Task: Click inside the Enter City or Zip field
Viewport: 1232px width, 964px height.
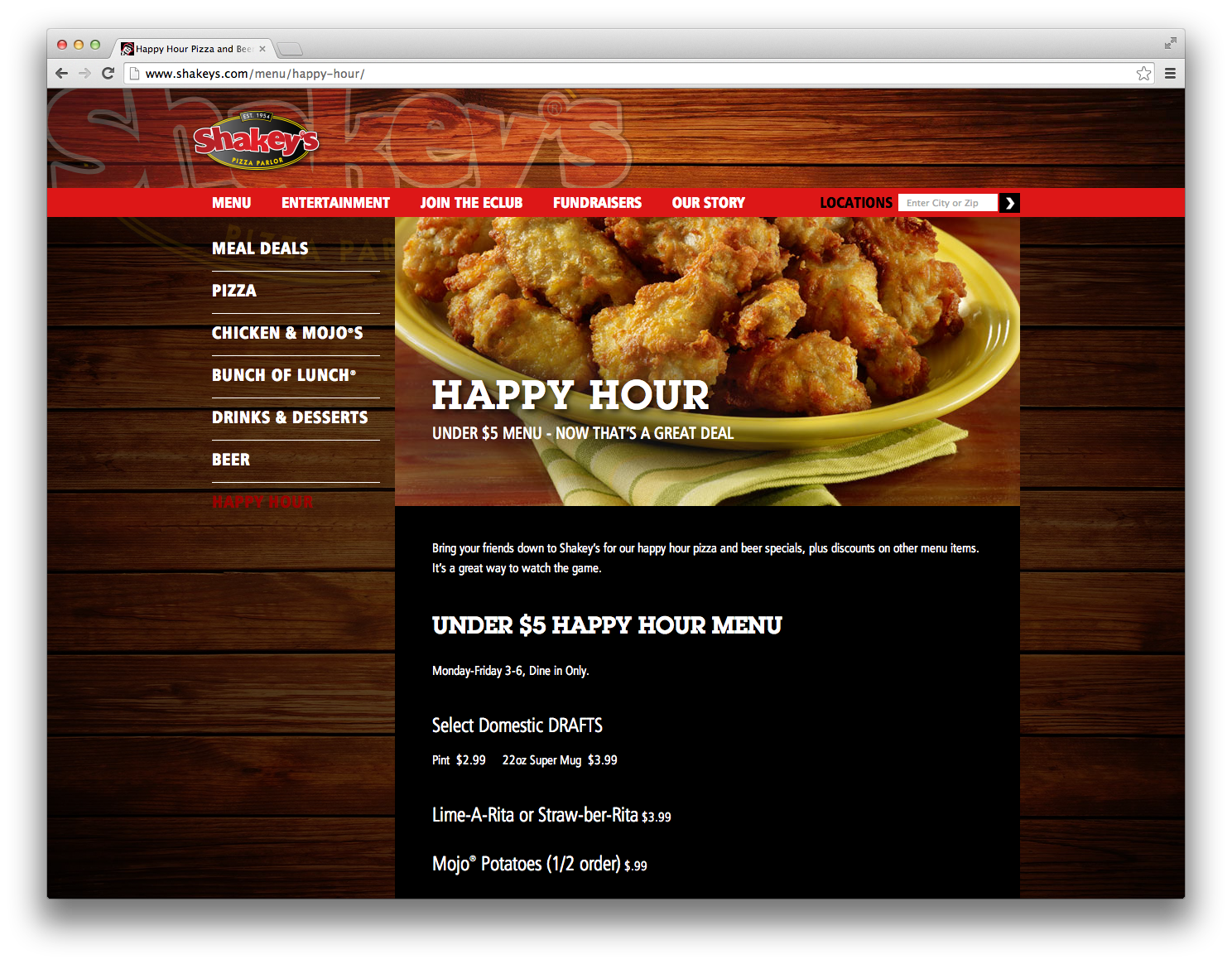Action: [947, 202]
